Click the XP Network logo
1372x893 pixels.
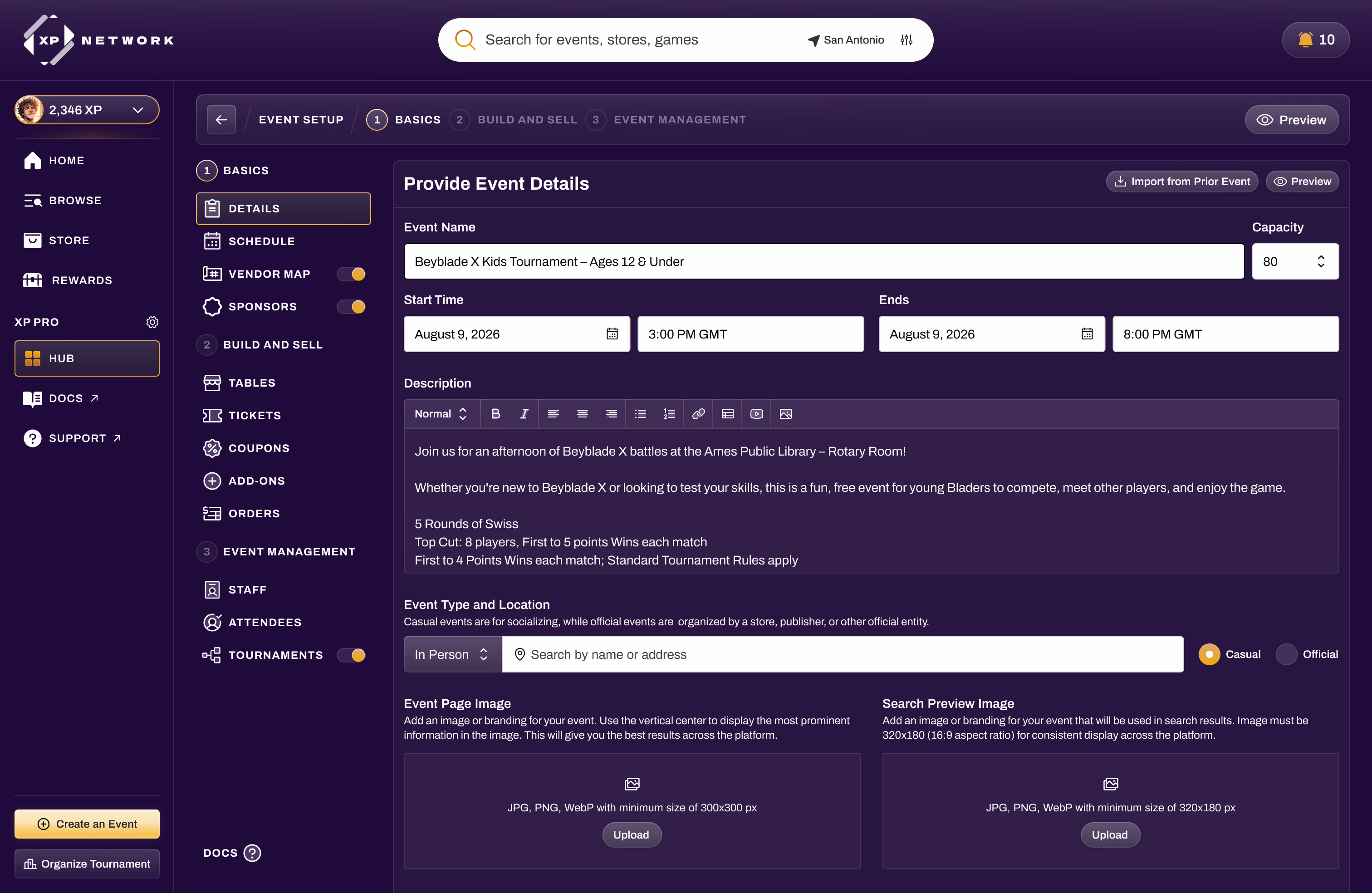98,40
